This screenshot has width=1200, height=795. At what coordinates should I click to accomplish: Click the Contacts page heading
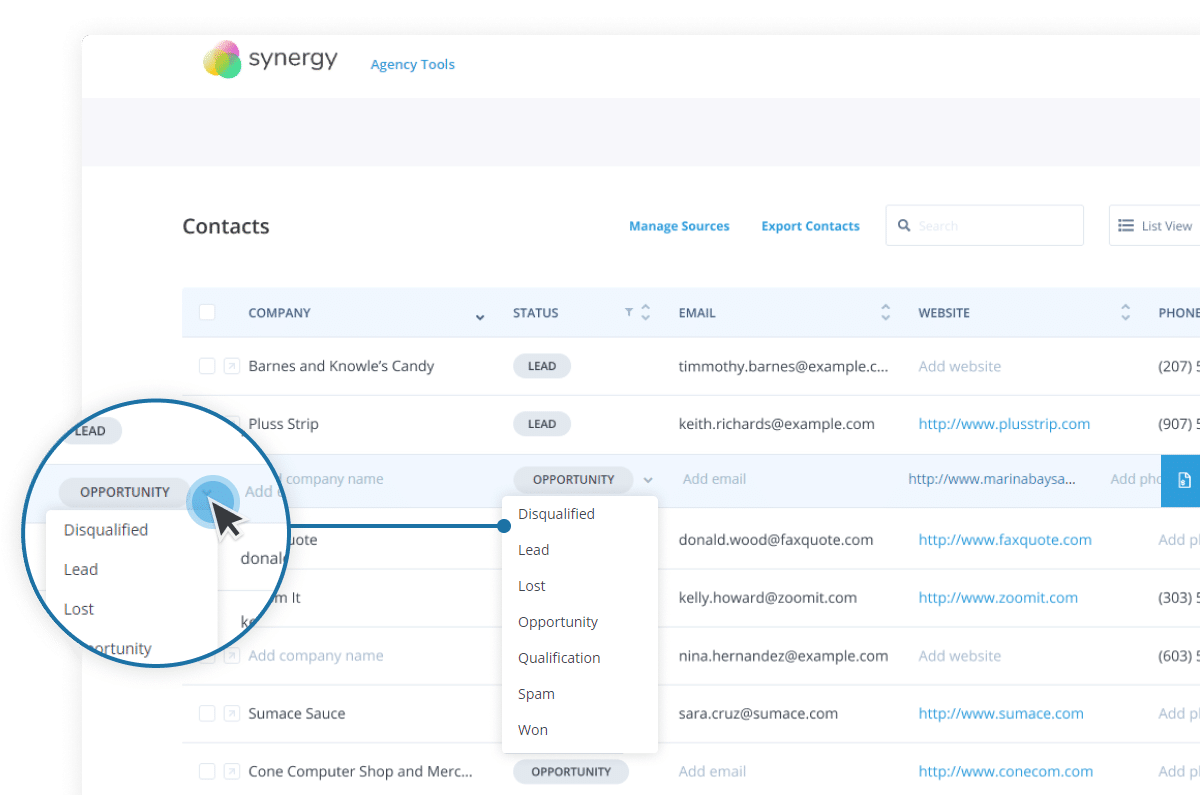[226, 227]
